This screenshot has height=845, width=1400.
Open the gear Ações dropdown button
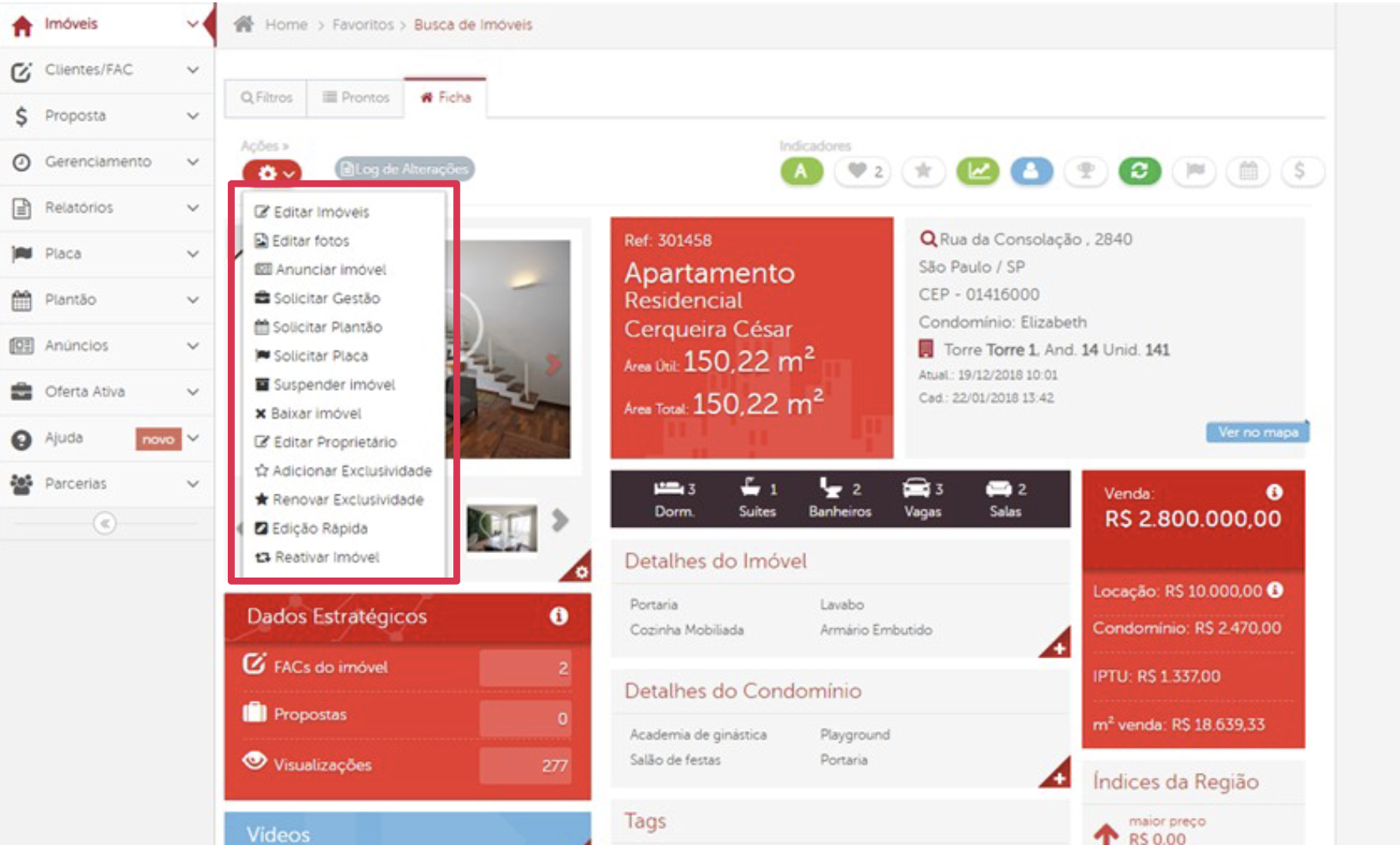271,172
